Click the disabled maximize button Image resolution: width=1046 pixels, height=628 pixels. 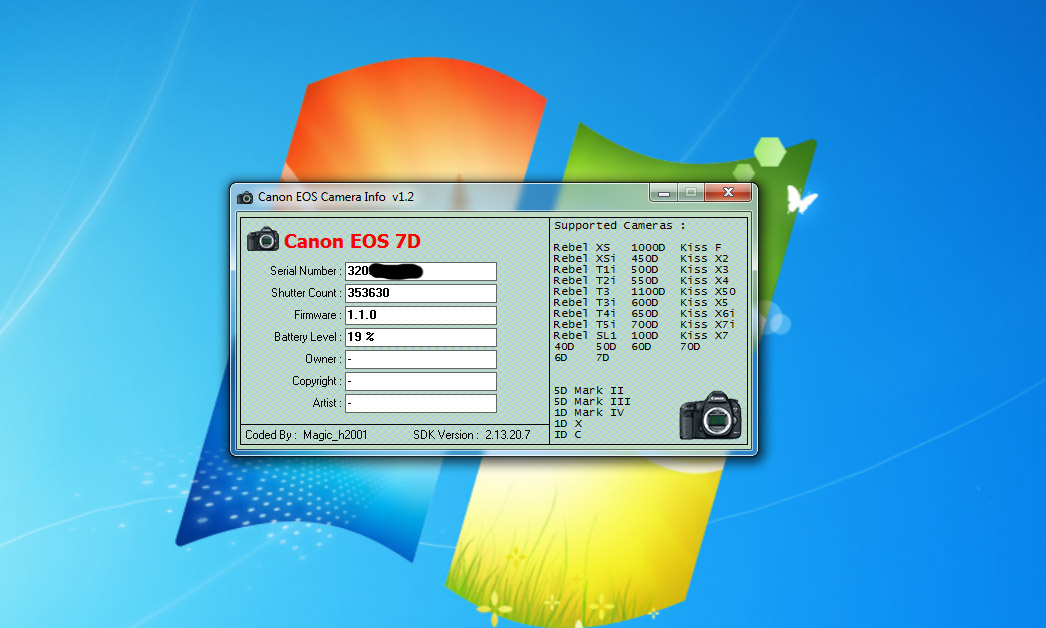click(x=690, y=192)
